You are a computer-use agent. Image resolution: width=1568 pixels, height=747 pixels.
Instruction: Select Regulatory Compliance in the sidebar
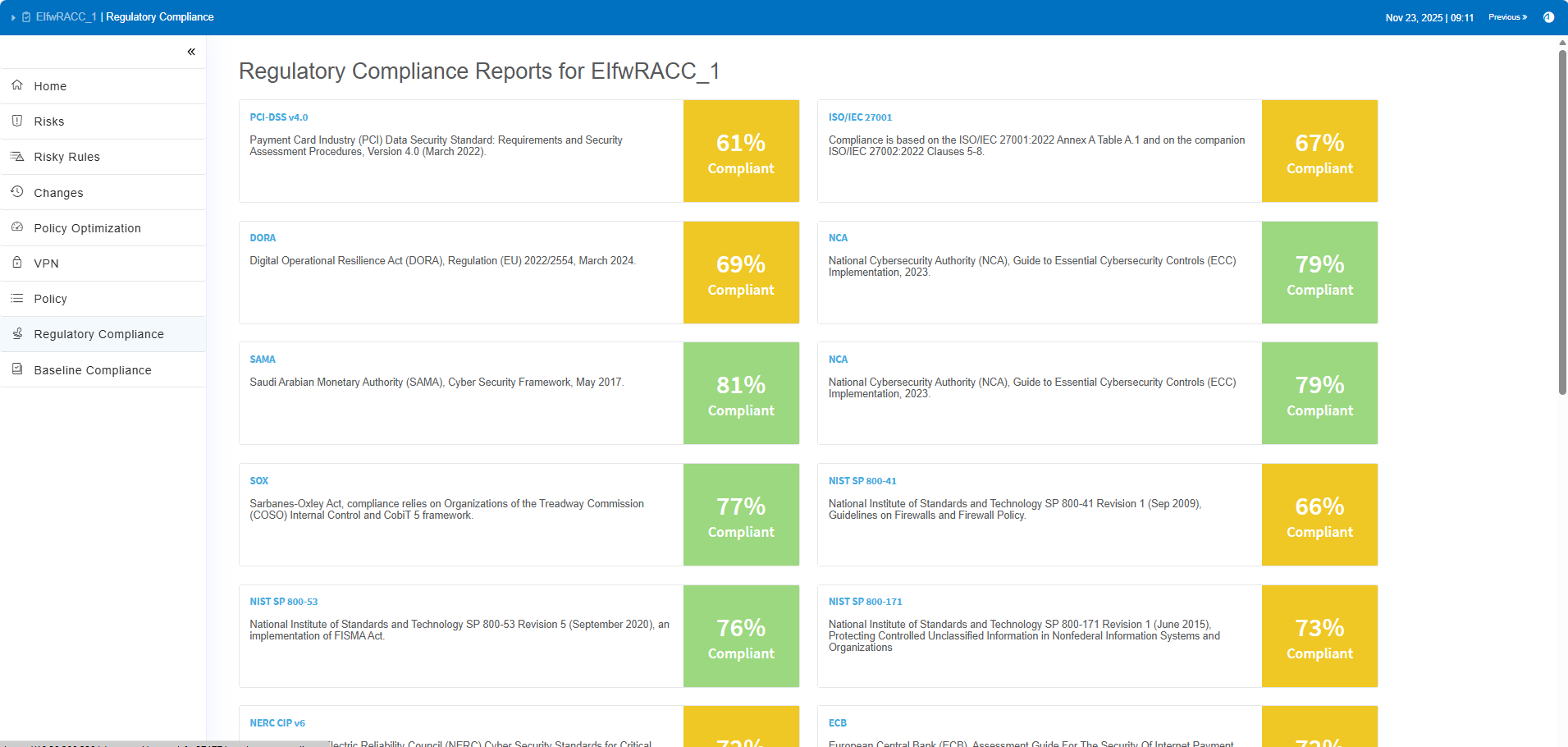click(x=98, y=334)
